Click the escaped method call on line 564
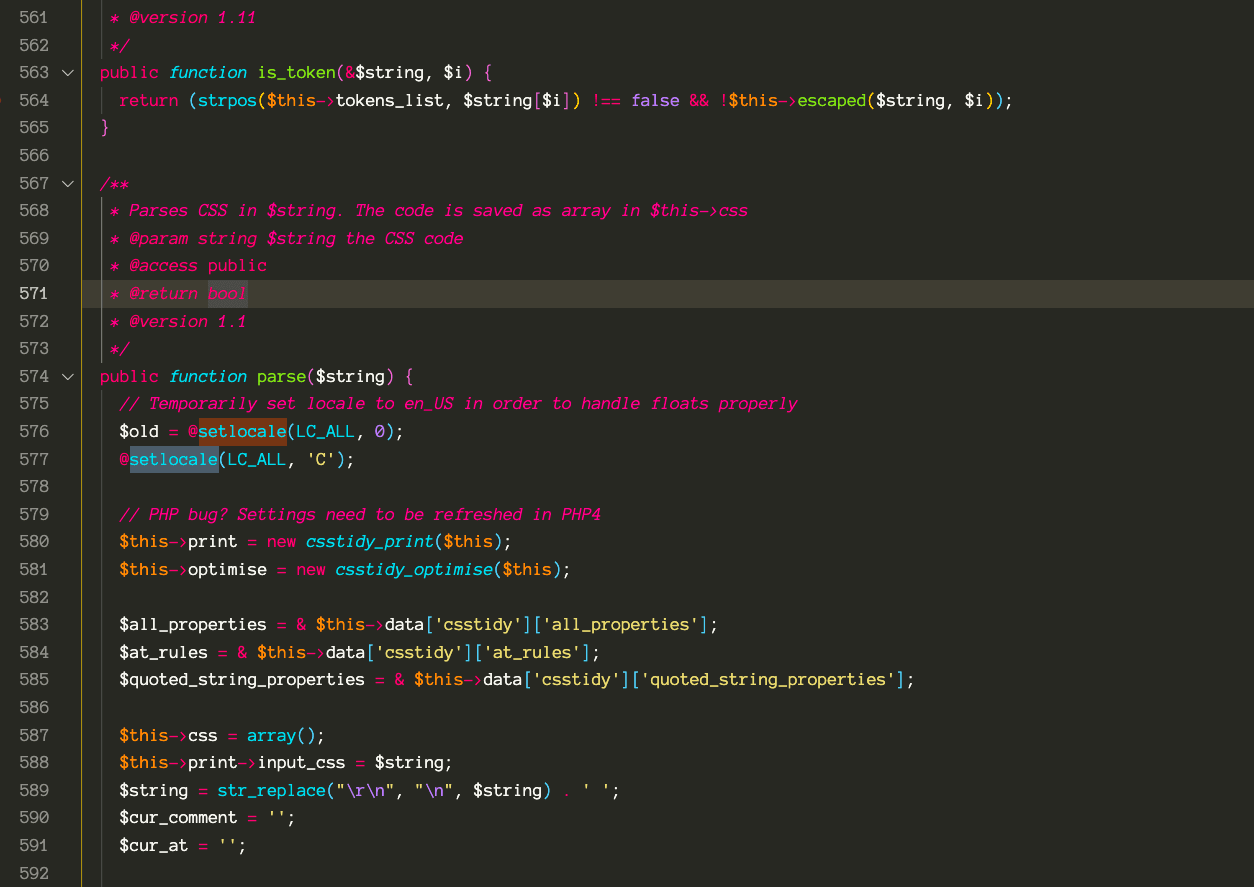This screenshot has width=1254, height=887. [x=831, y=100]
